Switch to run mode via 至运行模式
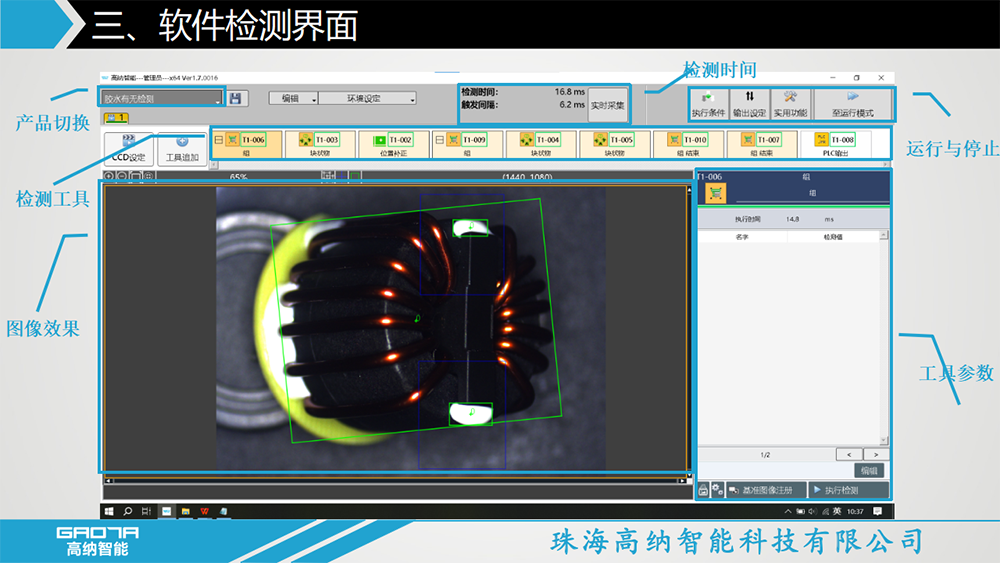The height and width of the screenshot is (563, 1000). point(852,104)
